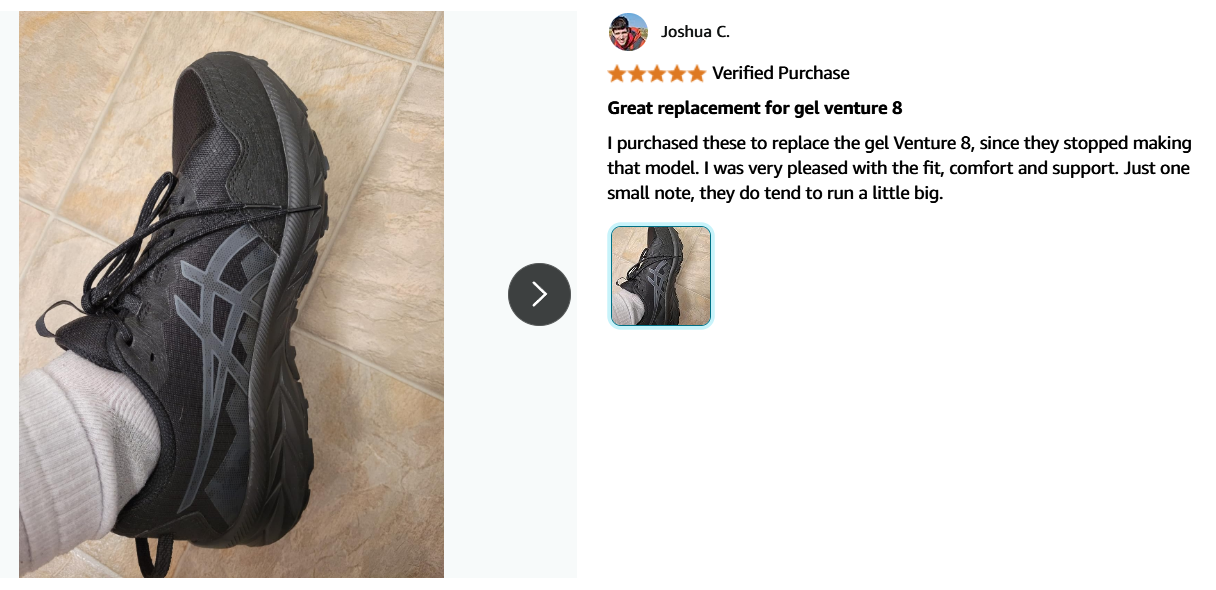Click the fifth orange rating star
This screenshot has height=590, width=1216.
[697, 73]
